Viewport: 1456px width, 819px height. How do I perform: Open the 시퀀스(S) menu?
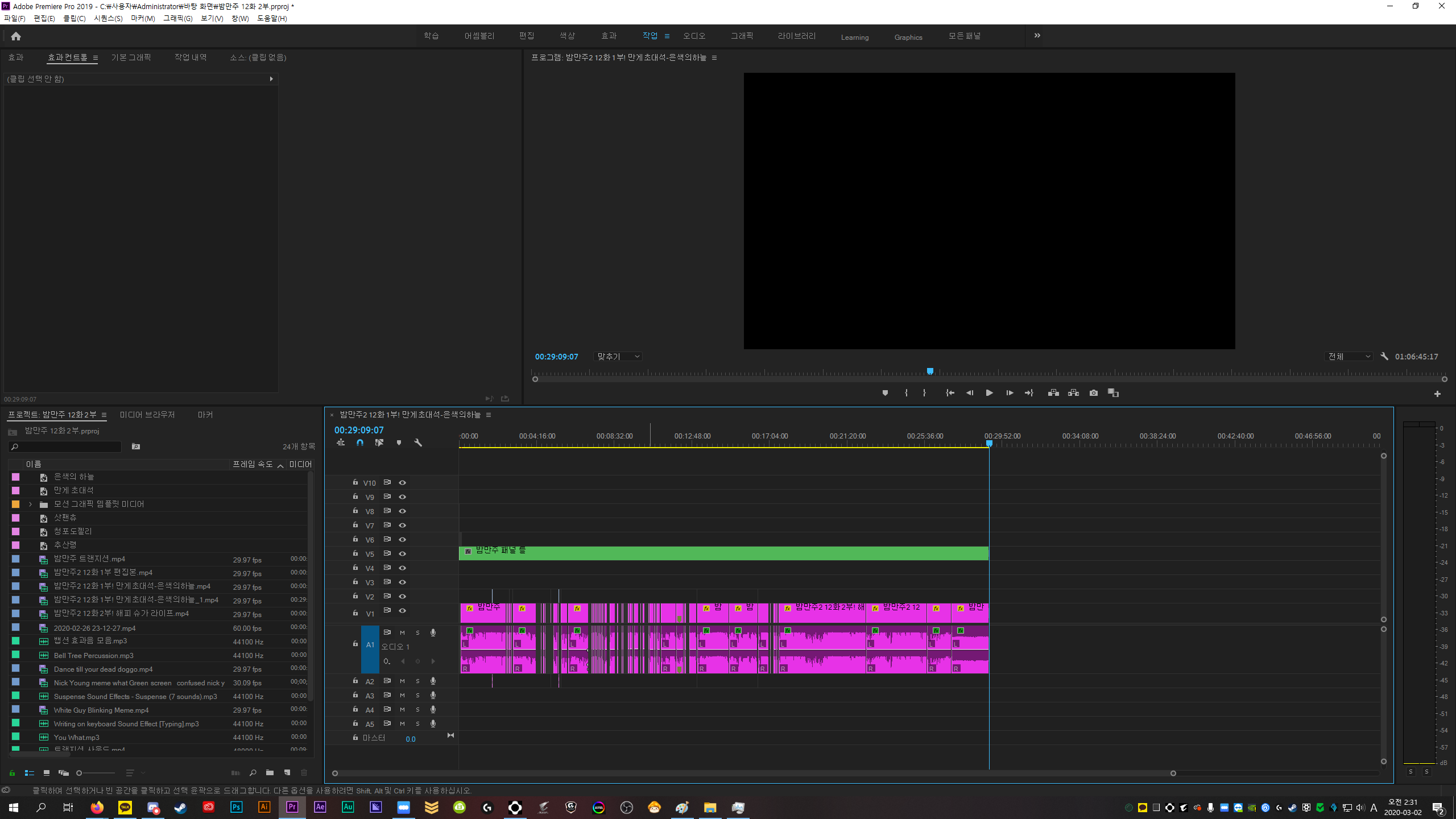point(108,18)
